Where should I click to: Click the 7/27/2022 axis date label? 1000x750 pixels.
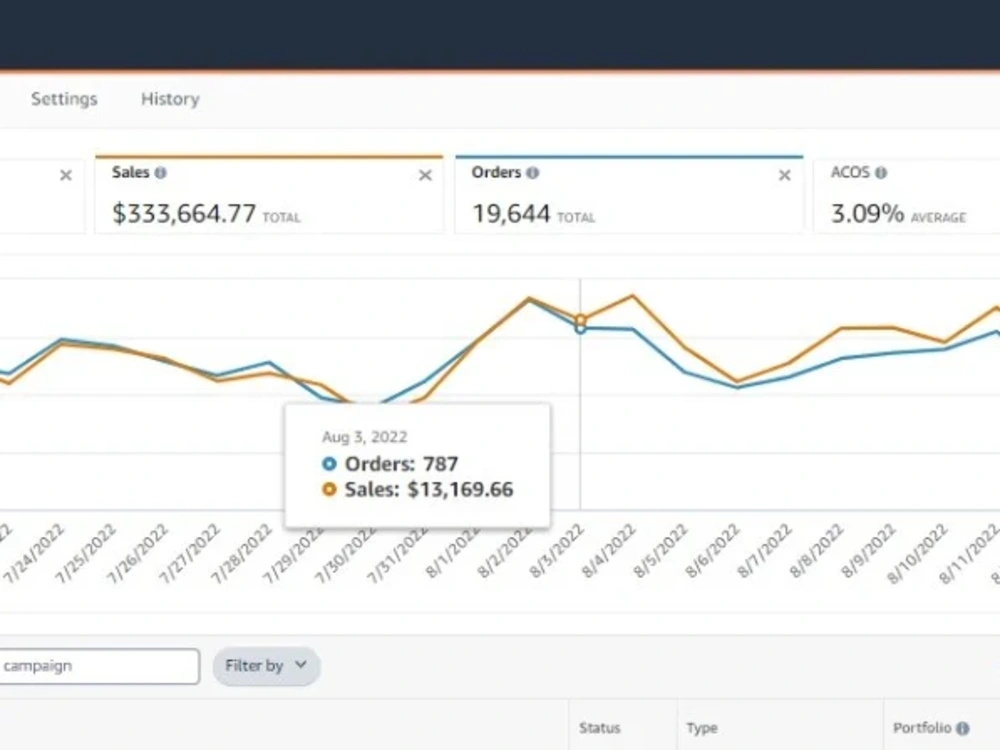[189, 553]
